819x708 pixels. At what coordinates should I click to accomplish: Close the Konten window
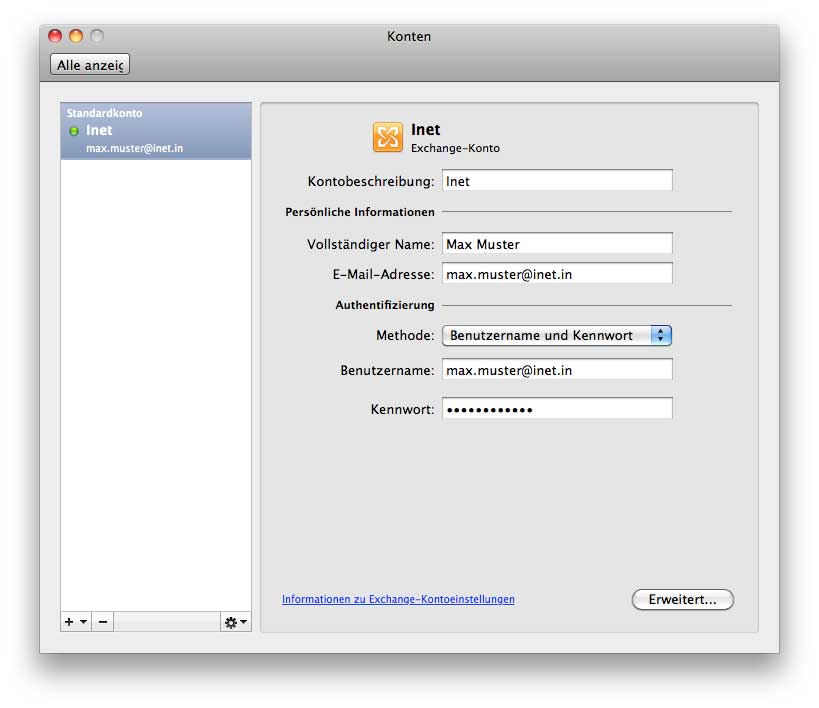tap(55, 37)
